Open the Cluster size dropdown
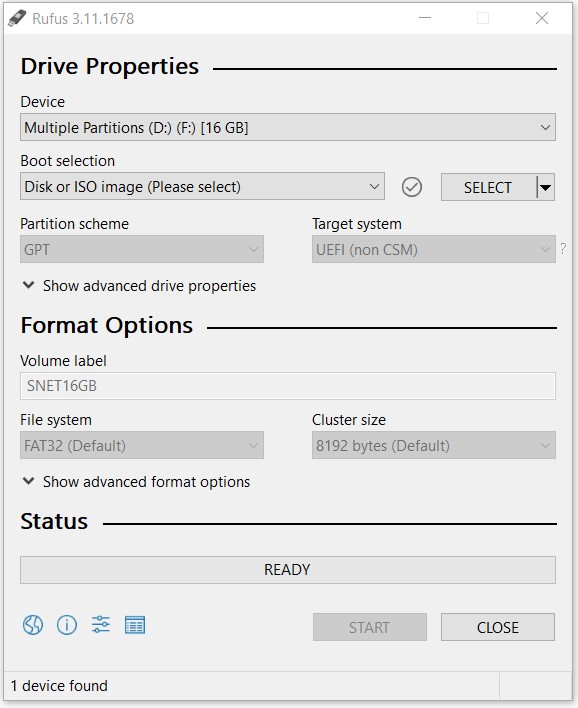 point(434,445)
